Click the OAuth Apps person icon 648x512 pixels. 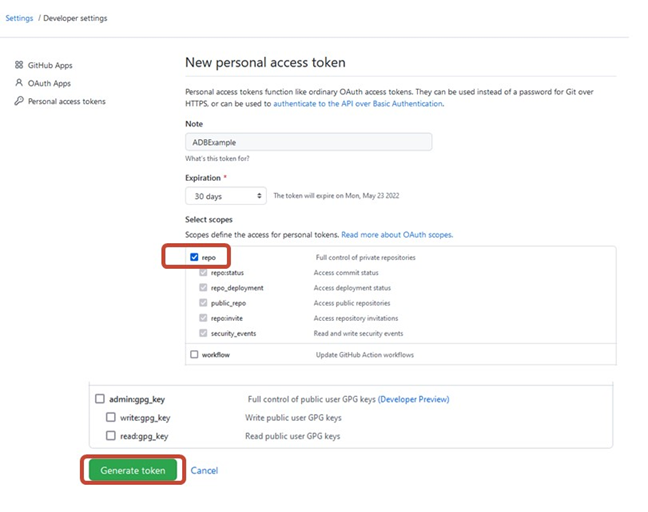coord(19,83)
